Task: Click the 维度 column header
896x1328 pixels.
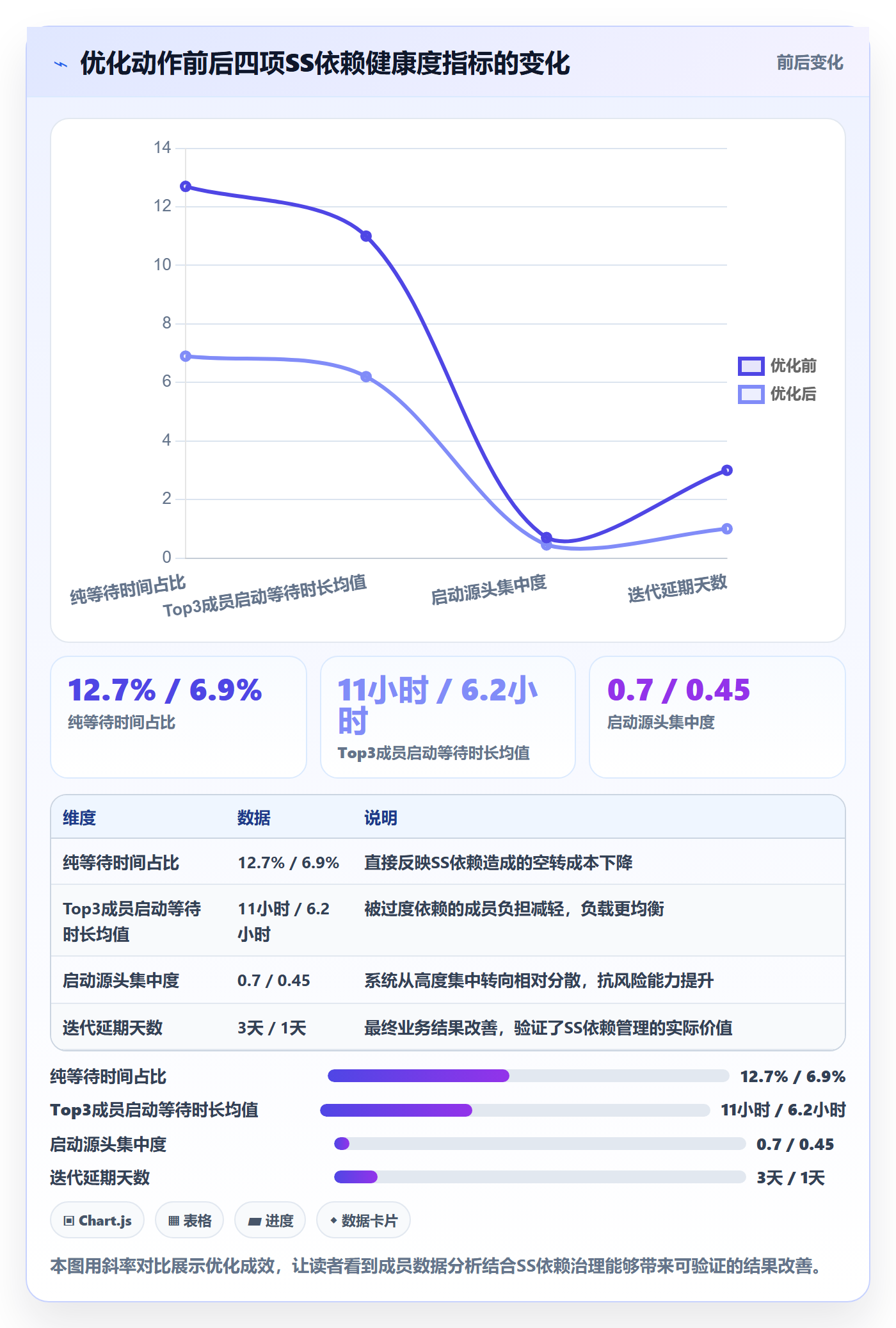Action: (x=79, y=818)
